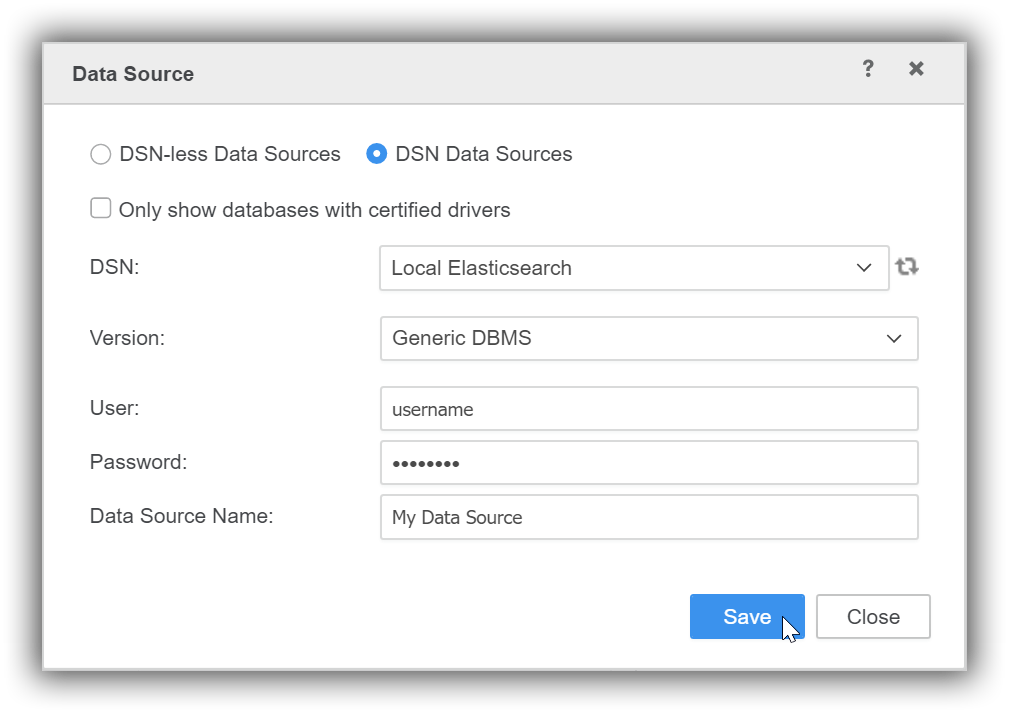Image resolution: width=1009 pixels, height=713 pixels.
Task: Click the DSN-less Data Sources label
Action: (x=229, y=154)
